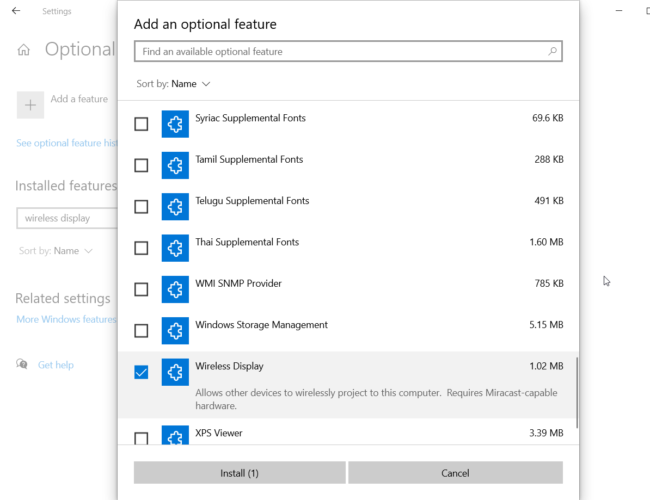Select the WMI SNMP Provider name
Image resolution: width=650 pixels, height=500 pixels.
[238, 284]
